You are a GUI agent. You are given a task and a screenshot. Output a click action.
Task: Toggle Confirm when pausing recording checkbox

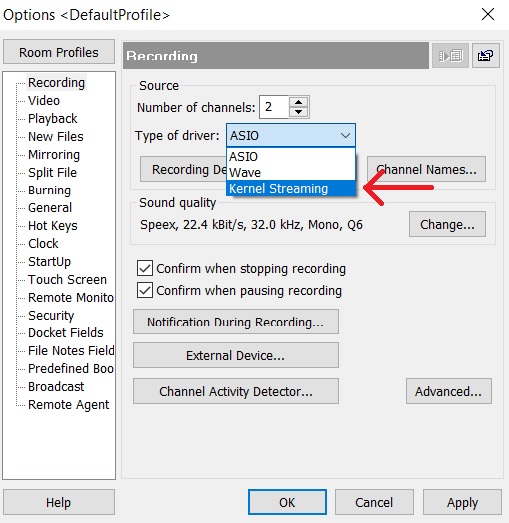145,290
